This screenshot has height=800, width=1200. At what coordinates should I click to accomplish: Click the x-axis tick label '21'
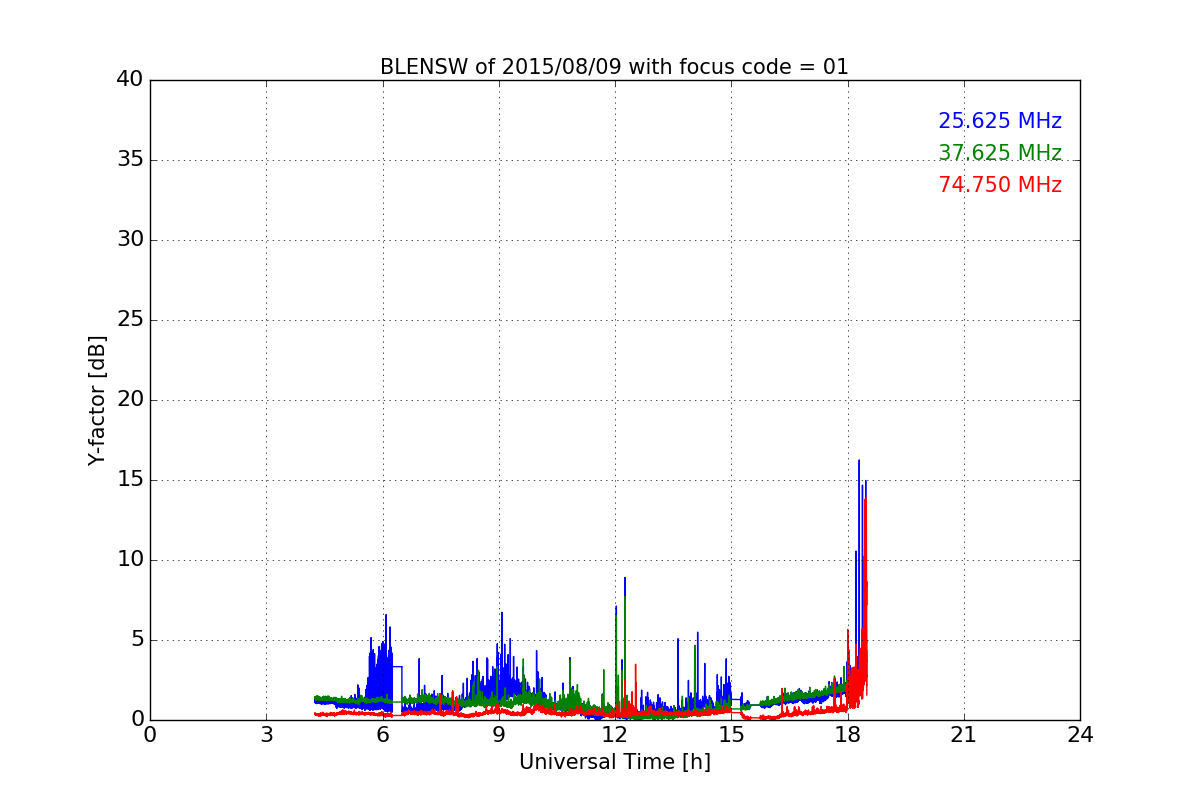tap(964, 735)
